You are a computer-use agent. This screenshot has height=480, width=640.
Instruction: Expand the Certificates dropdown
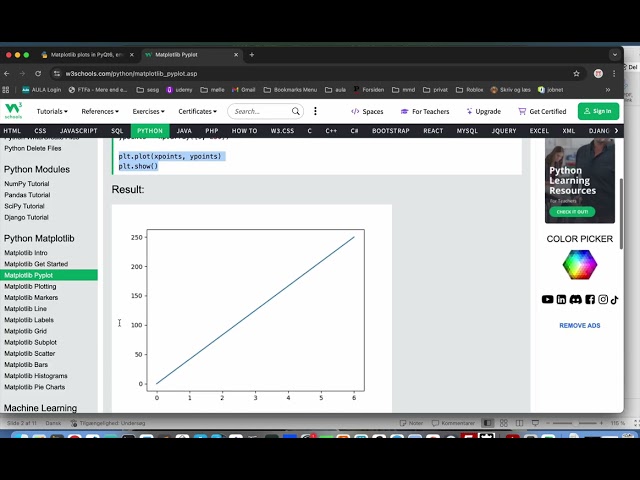pyautogui.click(x=198, y=111)
